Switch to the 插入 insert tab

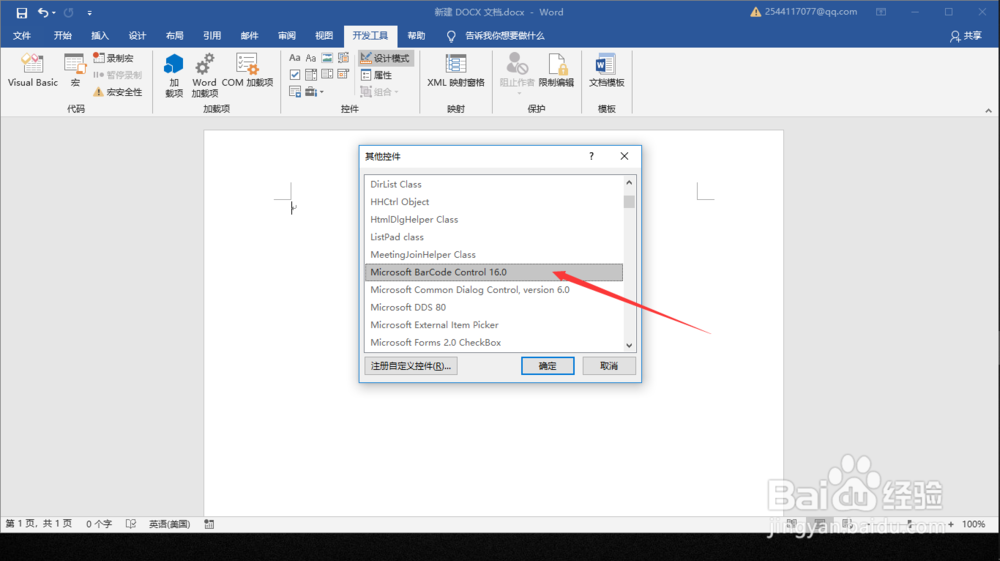(99, 36)
